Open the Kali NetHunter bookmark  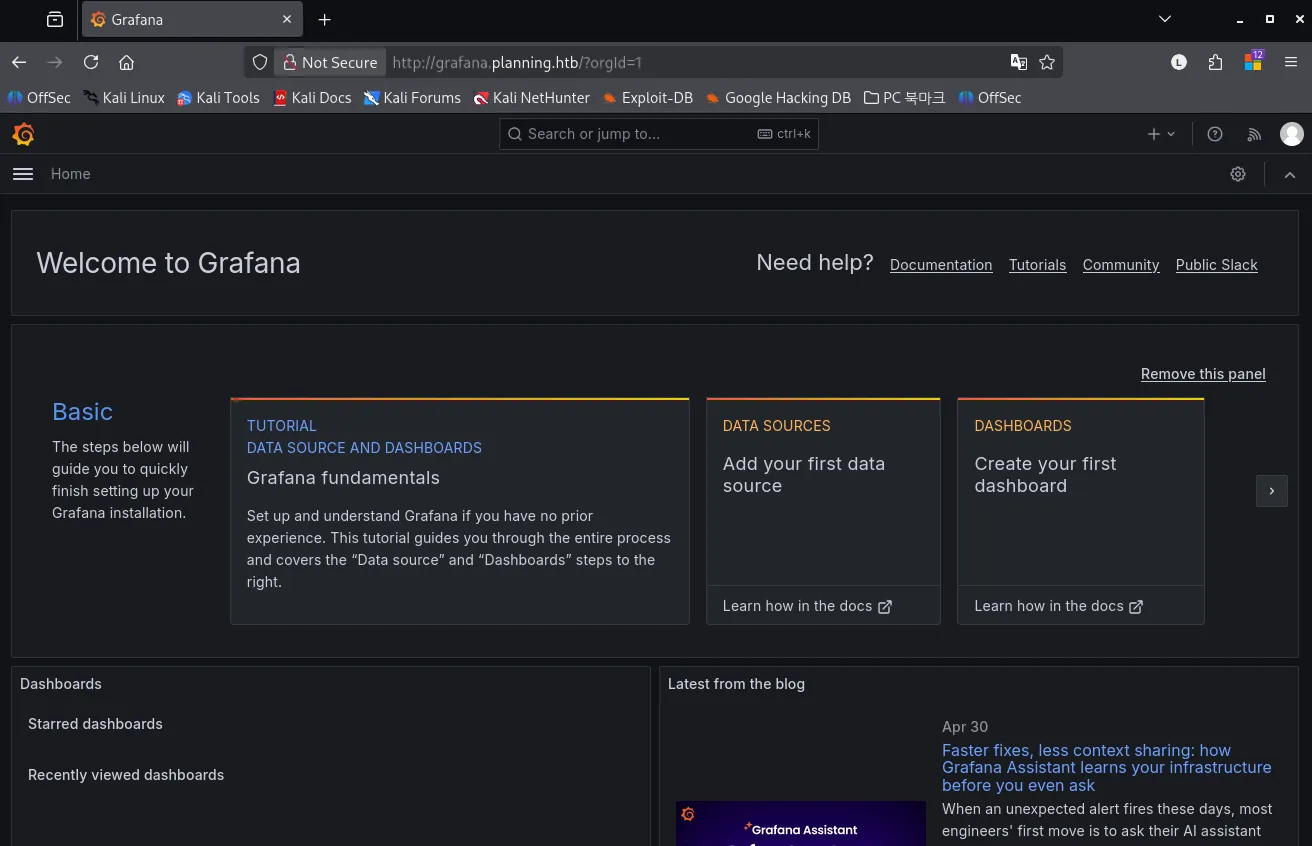point(532,98)
